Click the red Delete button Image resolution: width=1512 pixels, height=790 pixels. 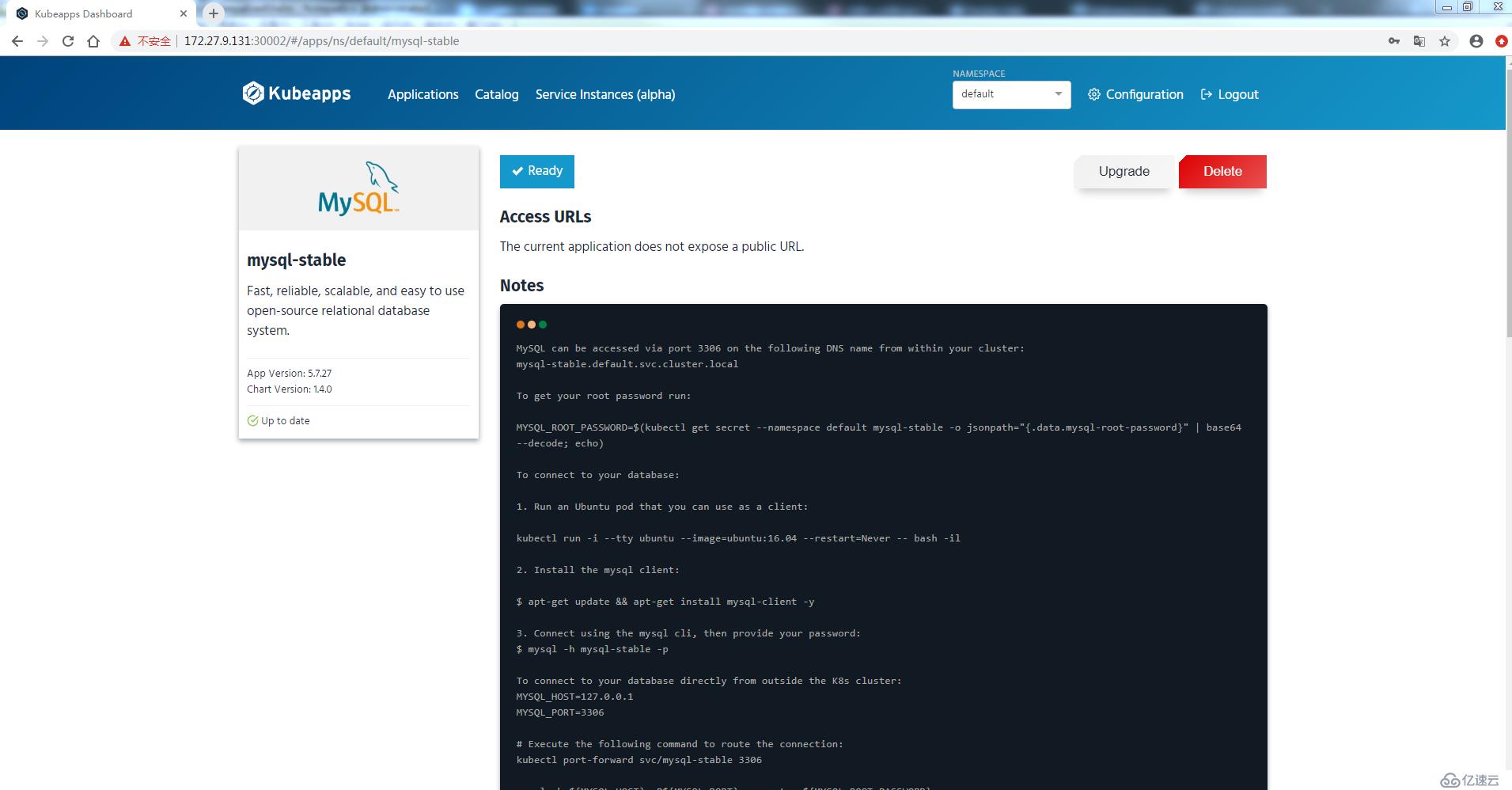click(x=1222, y=171)
